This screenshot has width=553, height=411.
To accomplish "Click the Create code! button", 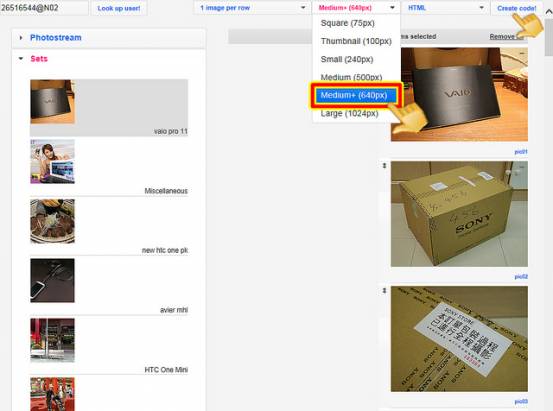I will pos(516,8).
